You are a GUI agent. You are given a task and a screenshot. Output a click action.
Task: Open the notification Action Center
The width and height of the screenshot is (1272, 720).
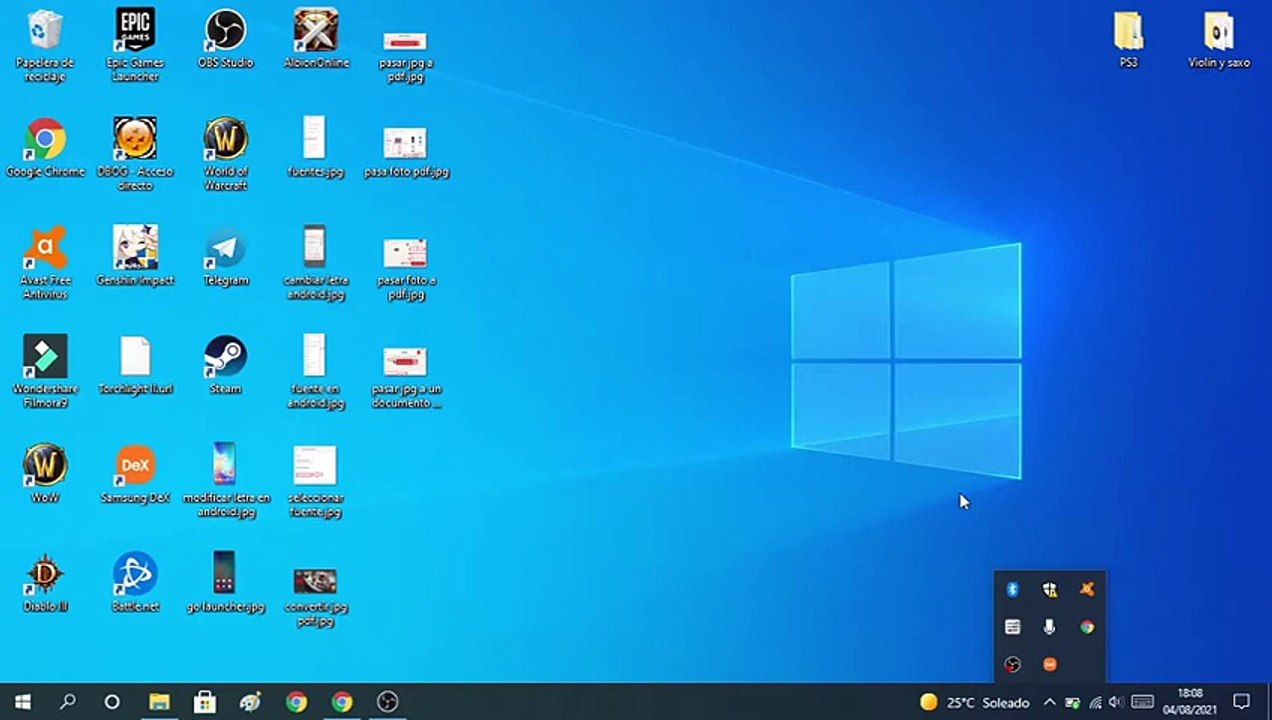pos(1242,702)
